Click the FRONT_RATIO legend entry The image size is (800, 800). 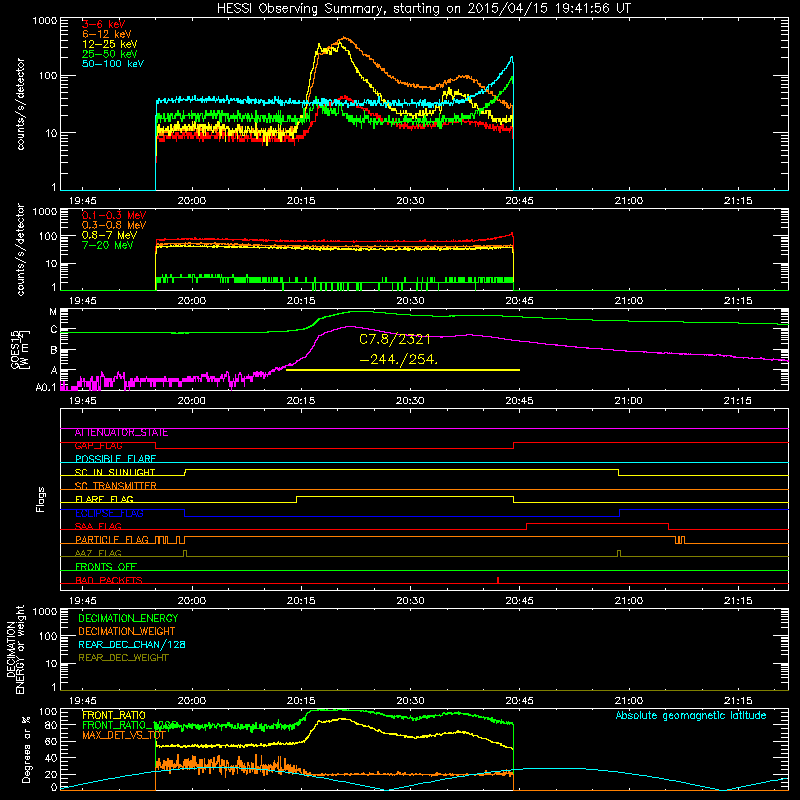(x=114, y=715)
